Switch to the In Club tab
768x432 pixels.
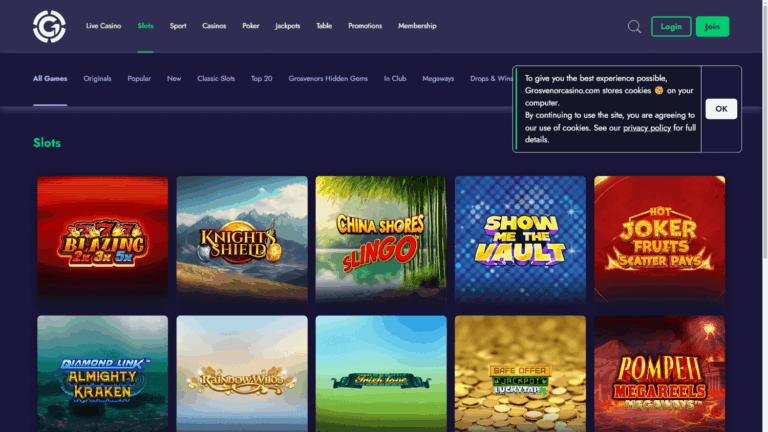click(x=395, y=78)
